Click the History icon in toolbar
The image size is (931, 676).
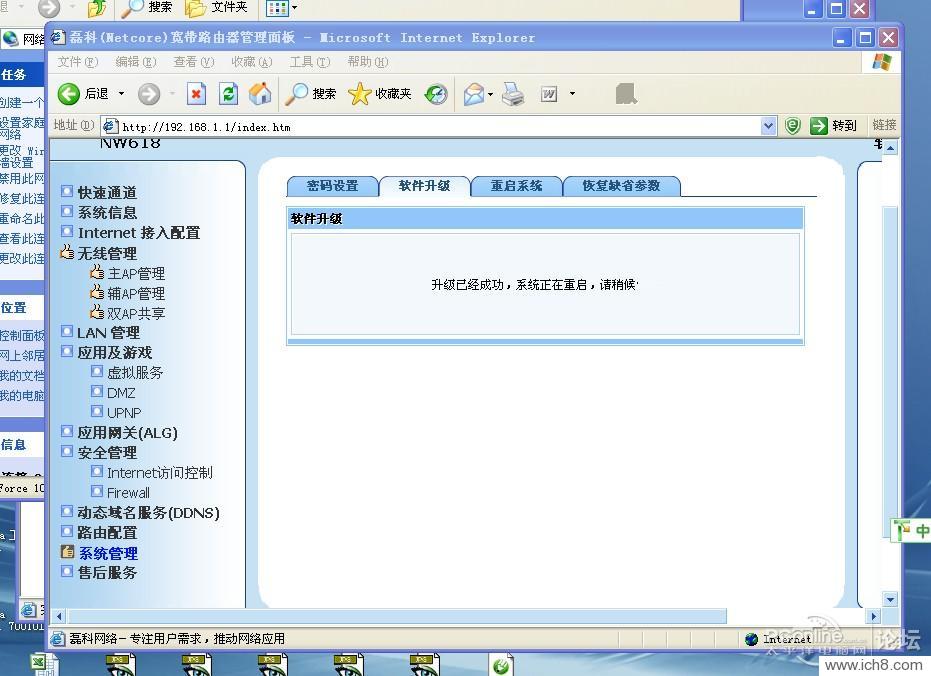(436, 94)
